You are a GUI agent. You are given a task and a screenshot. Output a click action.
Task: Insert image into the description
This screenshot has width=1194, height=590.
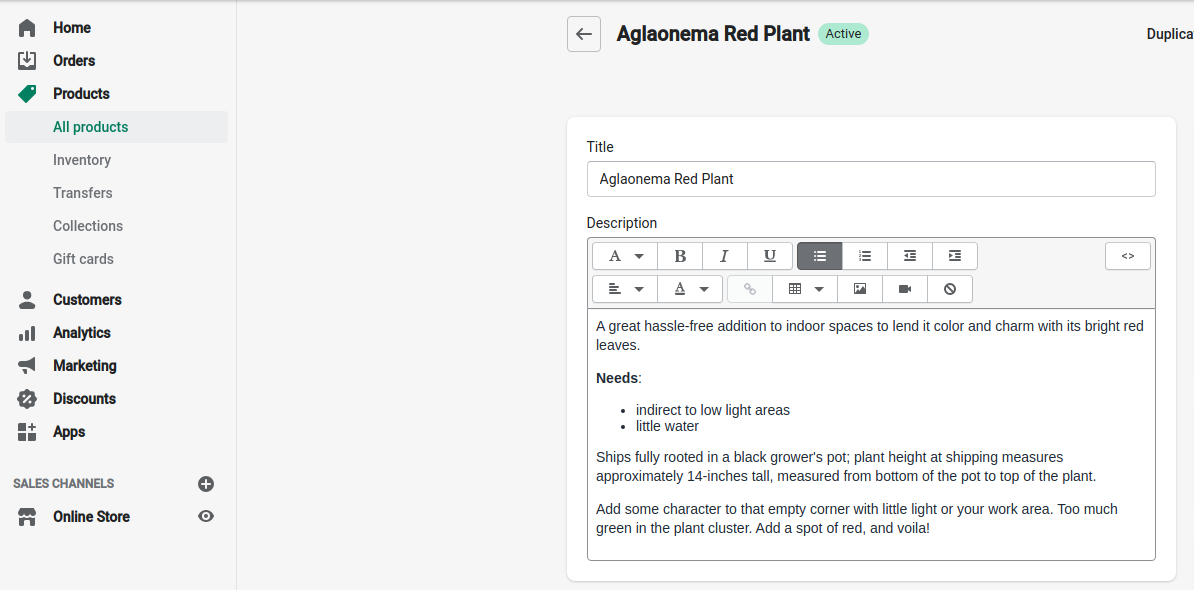point(860,289)
